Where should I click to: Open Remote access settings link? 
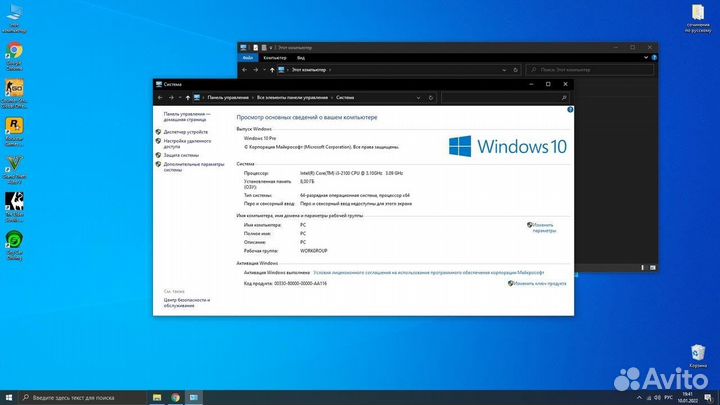coord(188,143)
